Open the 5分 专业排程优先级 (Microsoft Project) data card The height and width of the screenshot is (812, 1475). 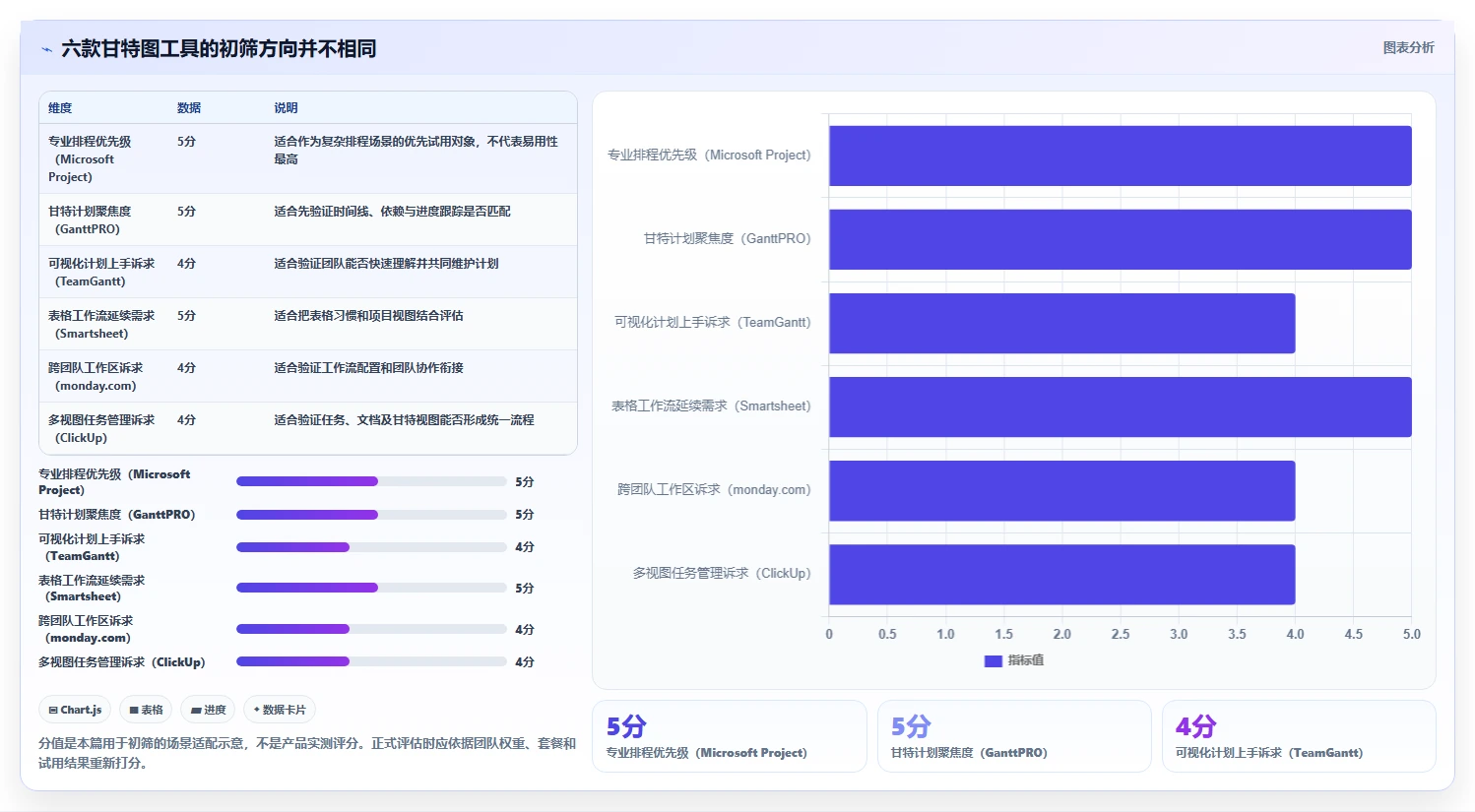[730, 736]
